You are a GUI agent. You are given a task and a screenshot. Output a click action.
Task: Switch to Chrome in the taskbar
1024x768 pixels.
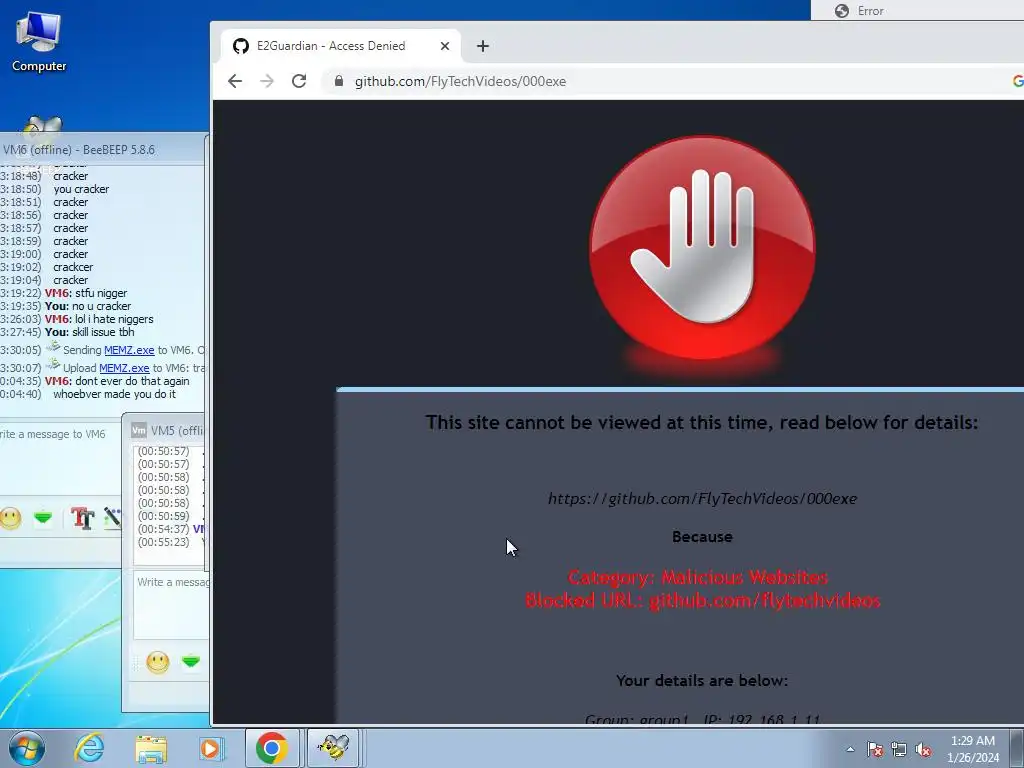point(272,748)
